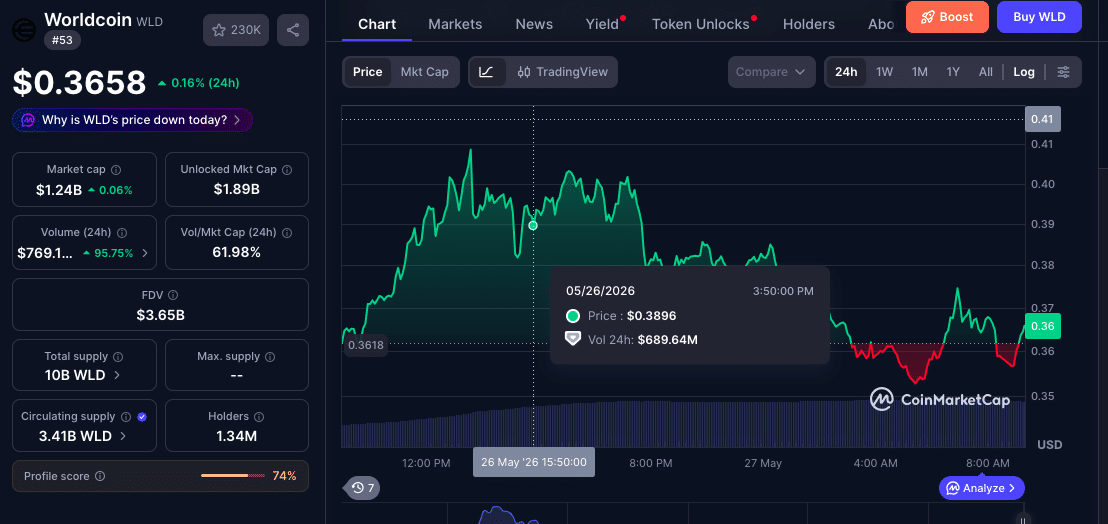Add WLD to watchlist with star button

coord(236,30)
